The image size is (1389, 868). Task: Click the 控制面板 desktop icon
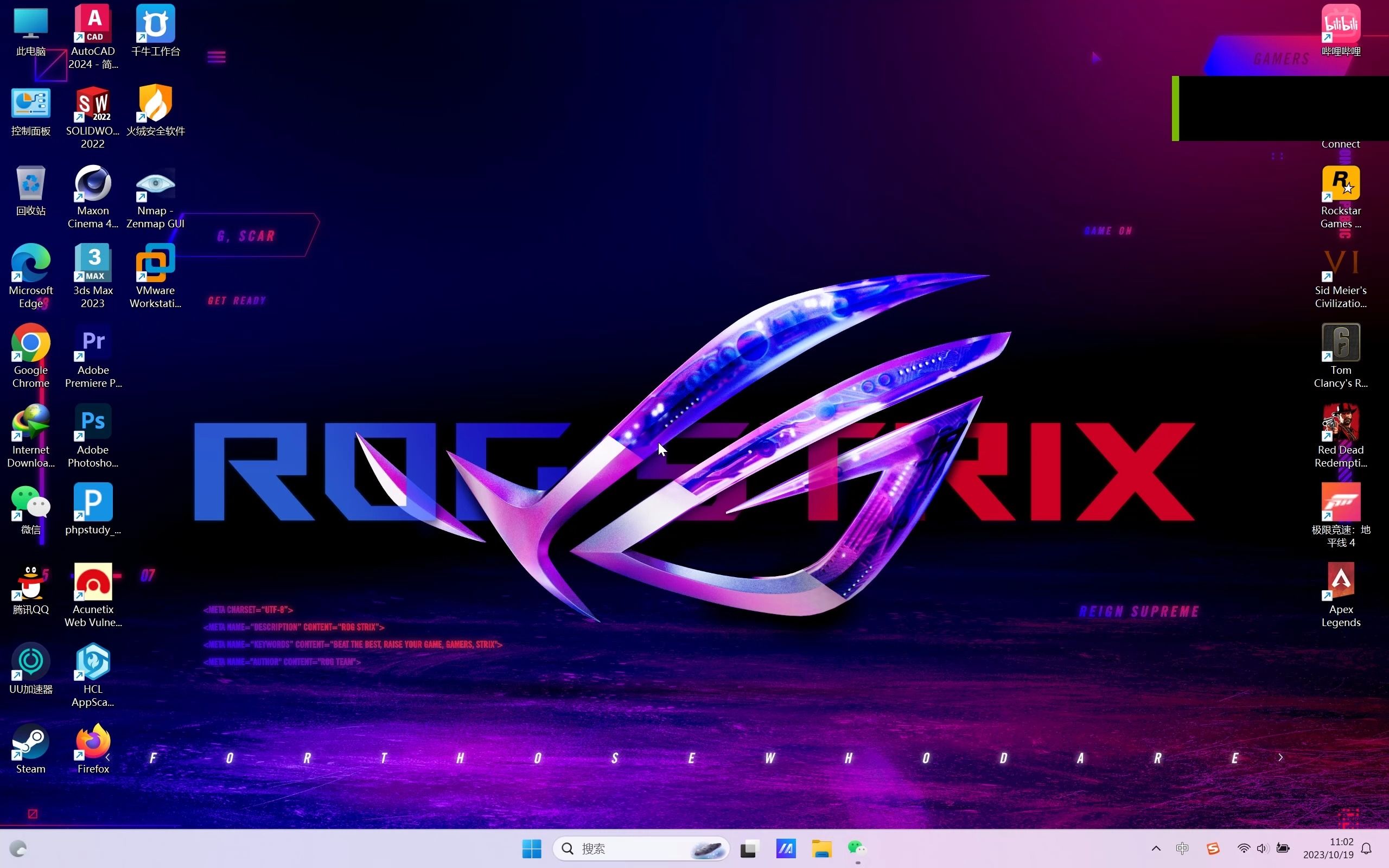point(30,112)
